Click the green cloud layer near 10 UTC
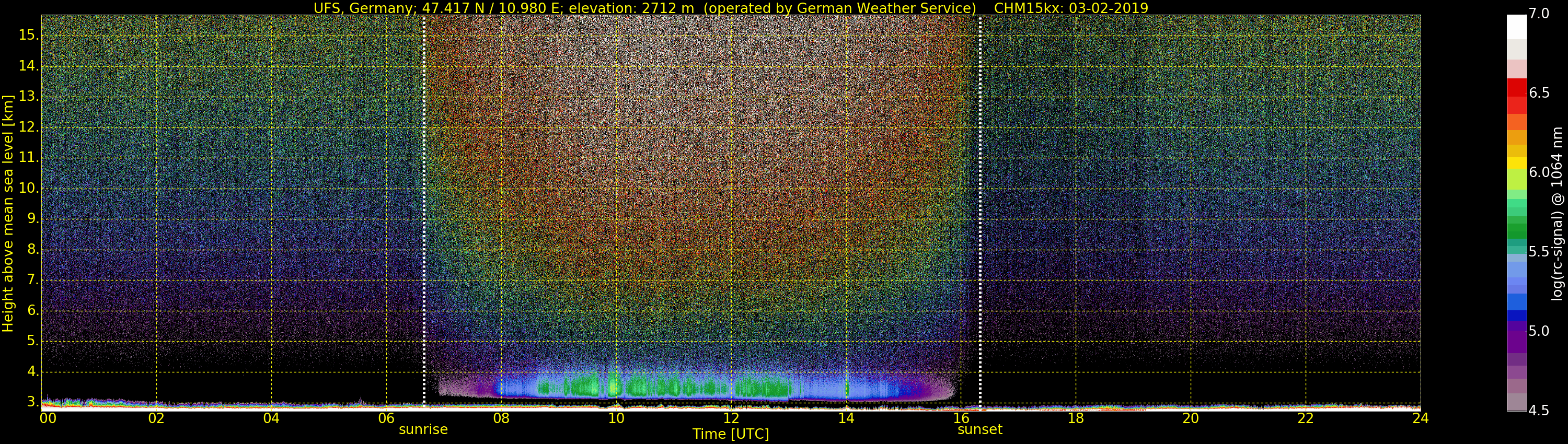This screenshot has height=444, width=1568. pyautogui.click(x=614, y=385)
